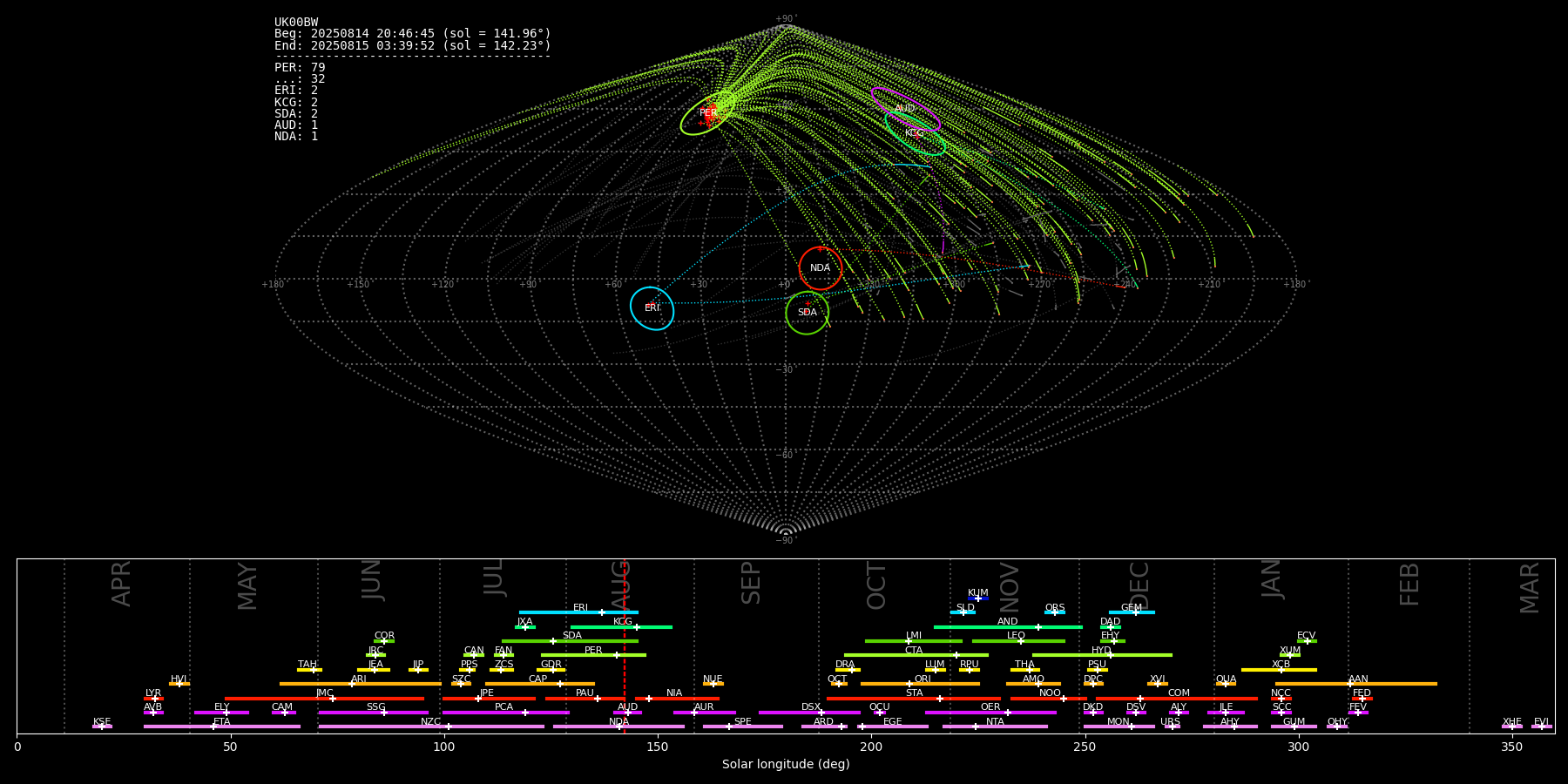
Task: Click the LYR shower bar in the timeline
Action: pos(153,699)
